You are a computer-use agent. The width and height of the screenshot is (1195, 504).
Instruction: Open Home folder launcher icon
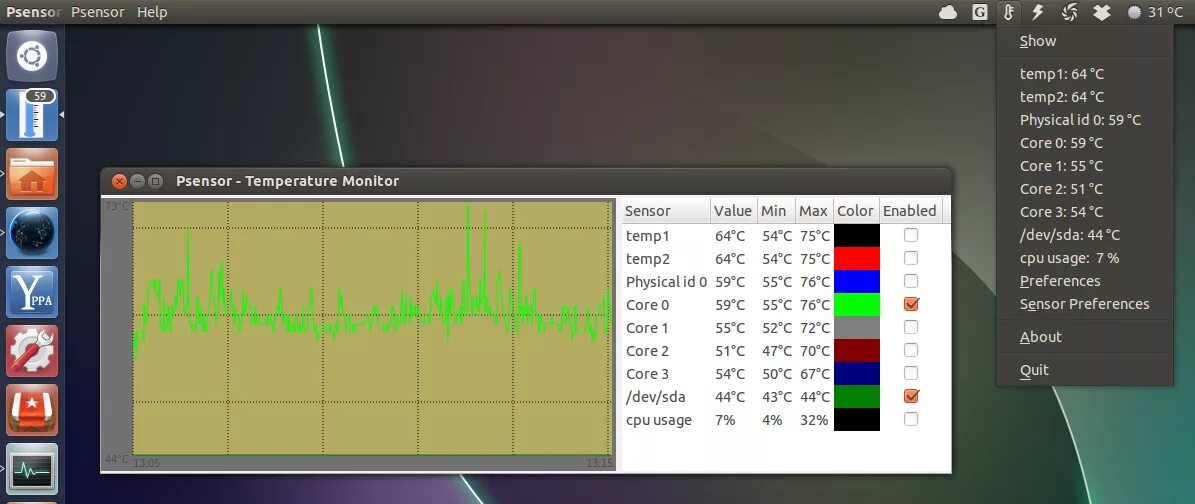(32, 174)
